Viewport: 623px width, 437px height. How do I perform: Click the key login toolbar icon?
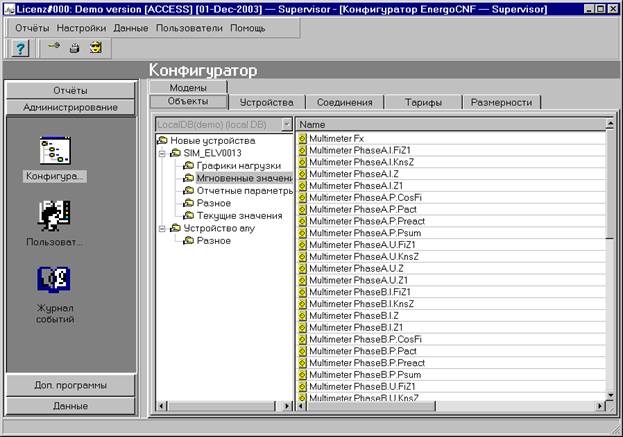tap(53, 46)
